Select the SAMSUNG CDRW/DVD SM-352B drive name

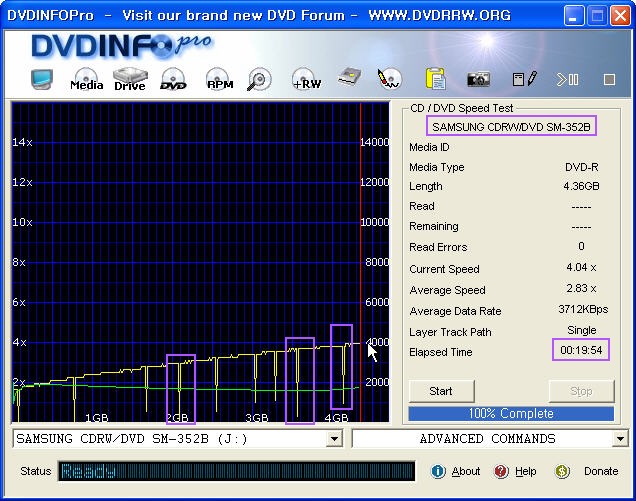coord(511,127)
